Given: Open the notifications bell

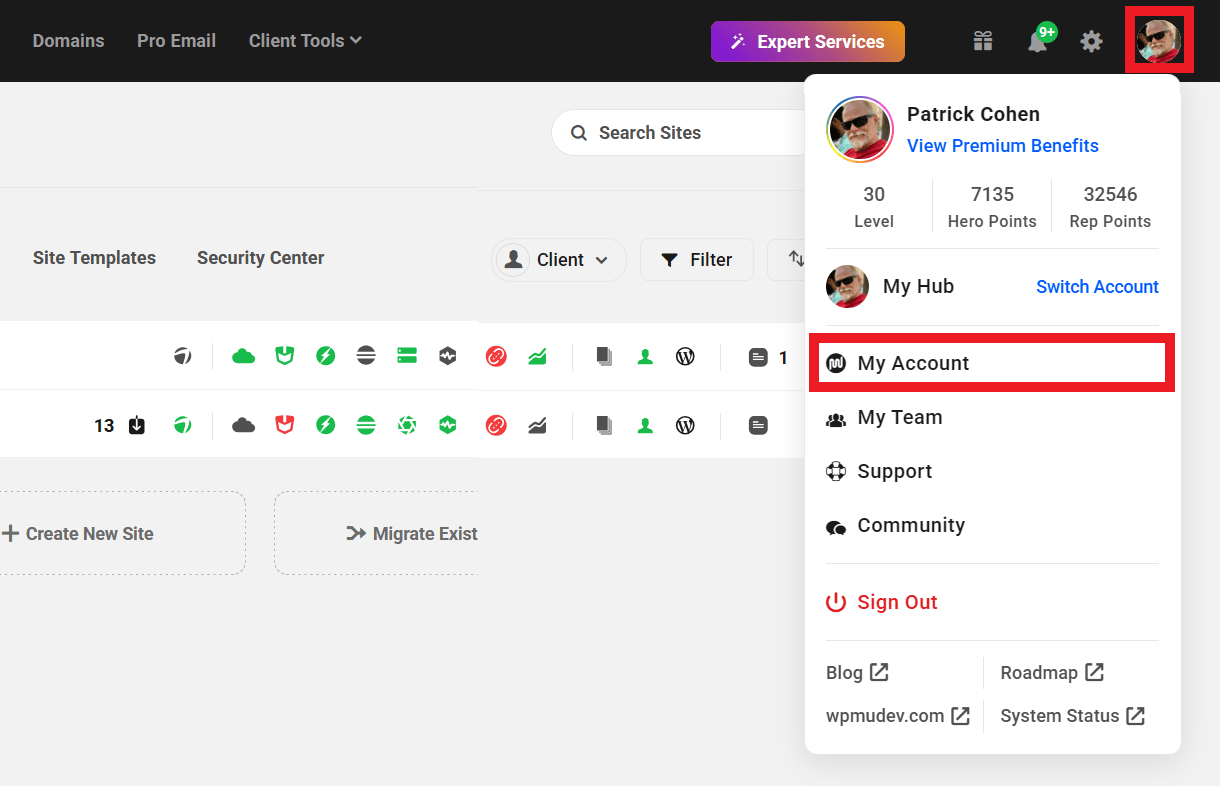Looking at the screenshot, I should pyautogui.click(x=1038, y=41).
